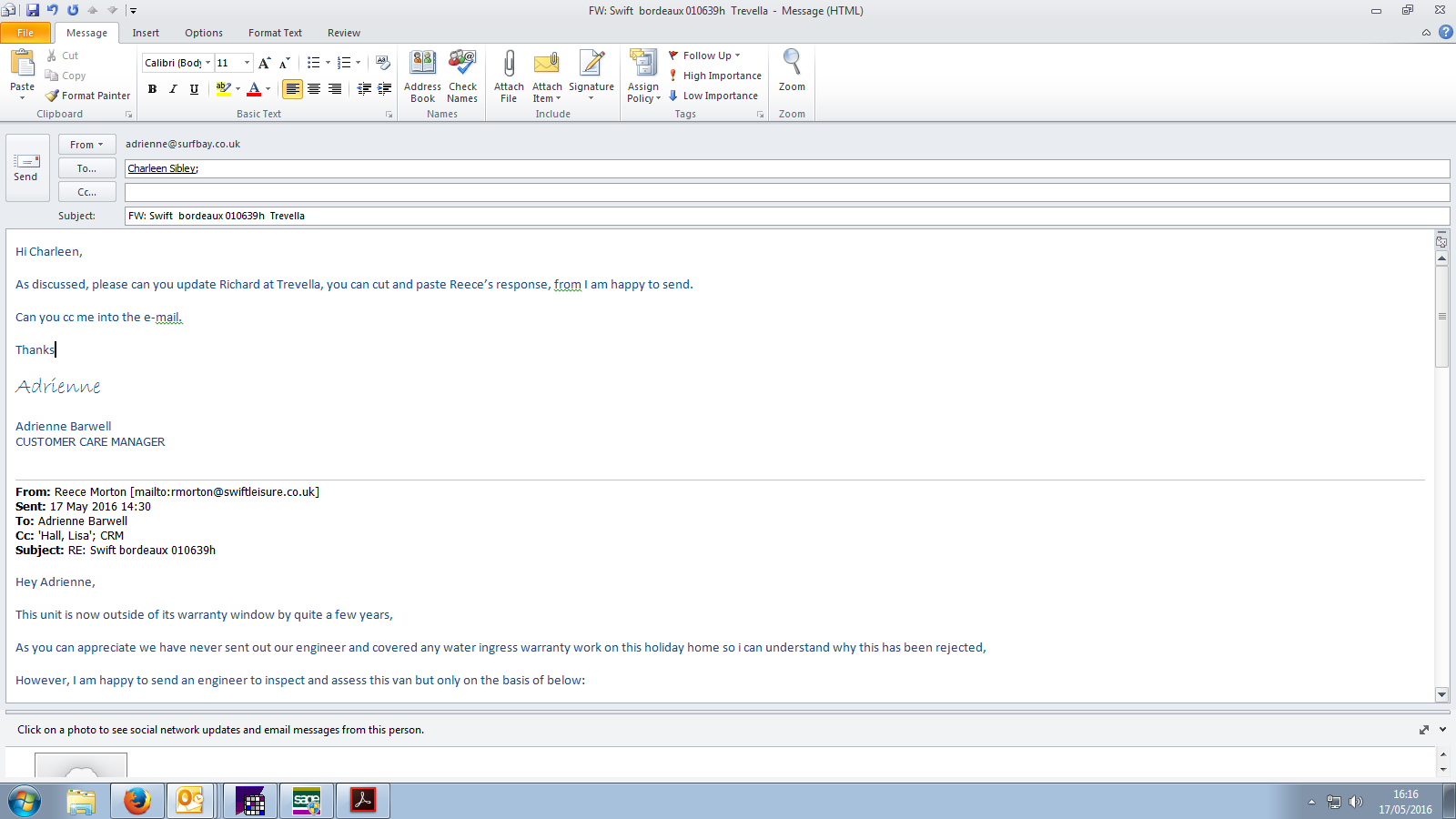This screenshot has height=819, width=1456.
Task: Center the paragraph text
Action: coord(314,88)
